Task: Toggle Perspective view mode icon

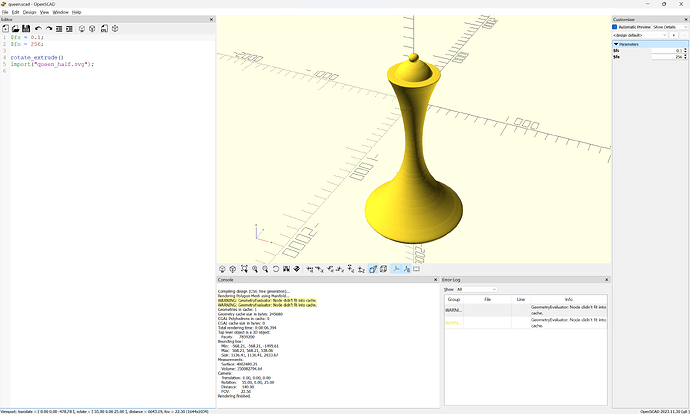Action: pyautogui.click(x=371, y=268)
